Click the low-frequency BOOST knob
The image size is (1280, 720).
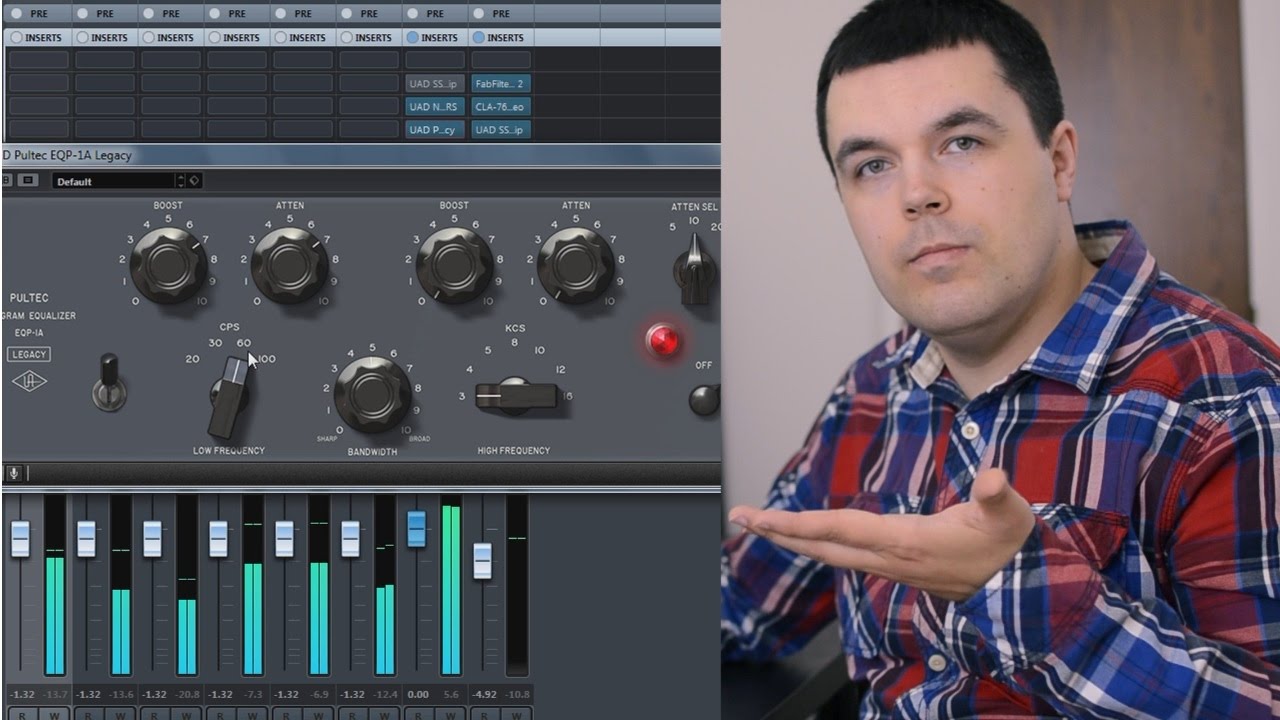[169, 265]
